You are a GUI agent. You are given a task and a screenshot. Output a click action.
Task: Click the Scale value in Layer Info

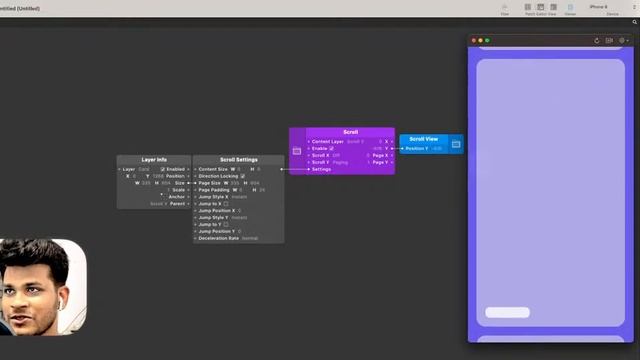168,190
